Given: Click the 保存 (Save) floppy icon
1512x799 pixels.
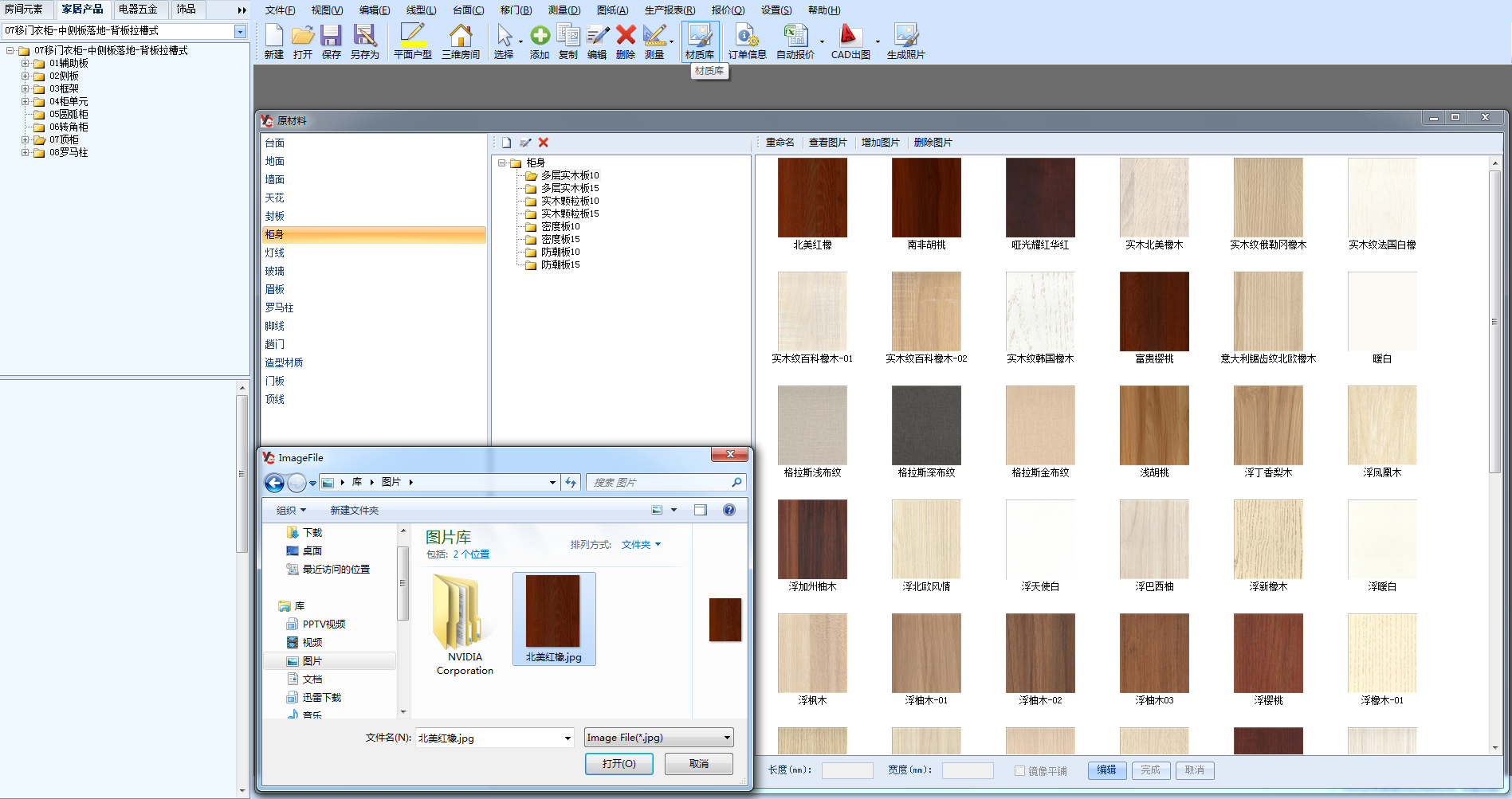Looking at the screenshot, I should coord(332,41).
